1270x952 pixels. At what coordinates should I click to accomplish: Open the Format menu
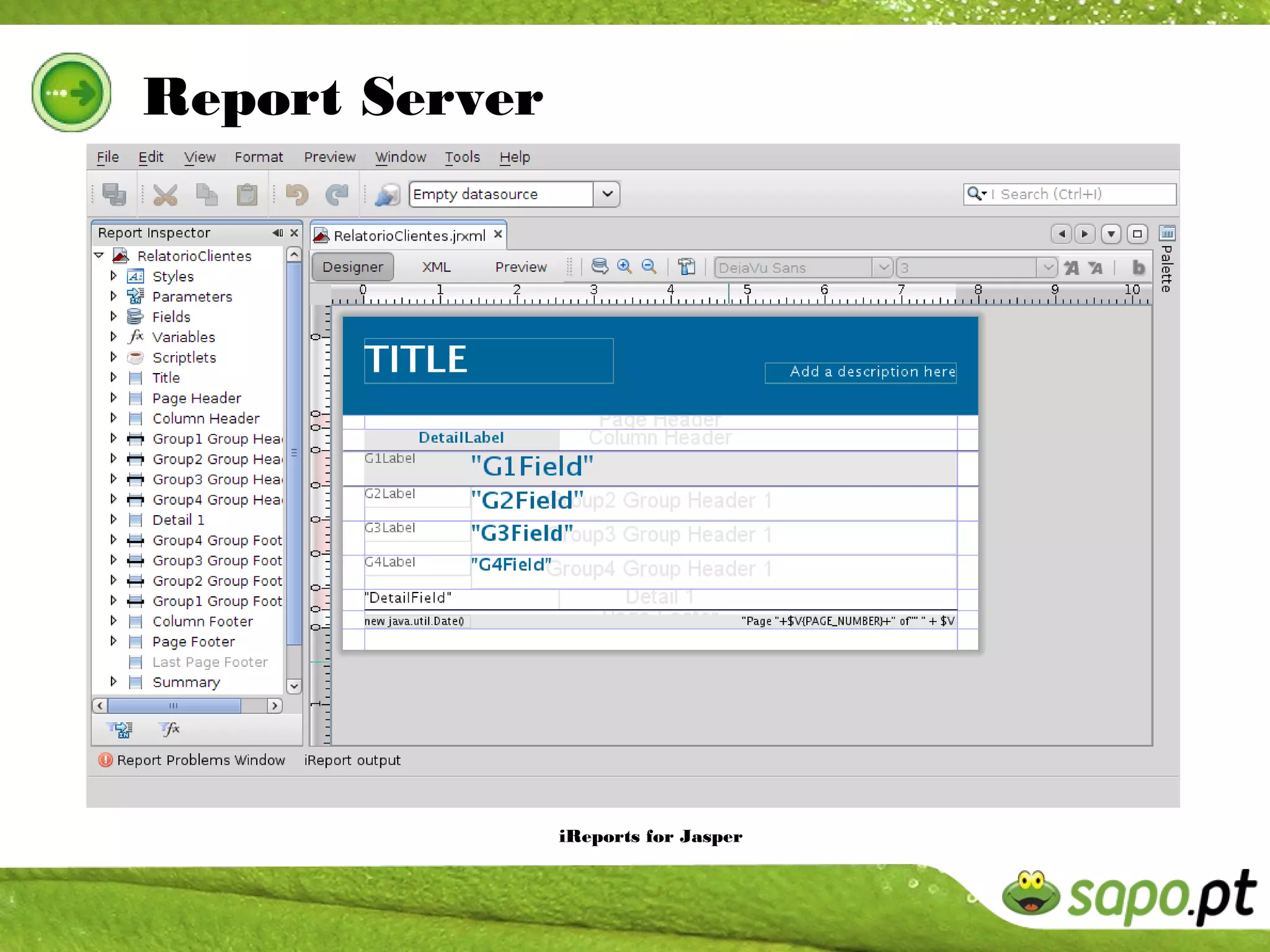point(259,157)
